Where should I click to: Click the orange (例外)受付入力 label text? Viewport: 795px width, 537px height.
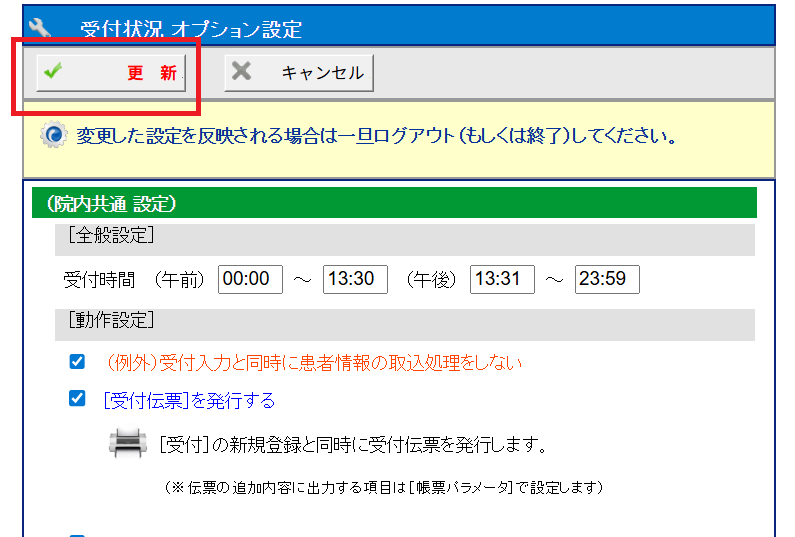click(313, 363)
